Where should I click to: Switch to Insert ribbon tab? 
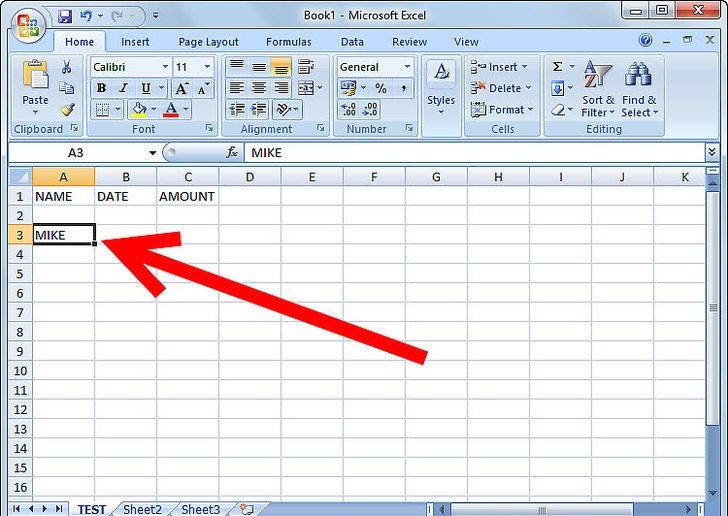pyautogui.click(x=135, y=42)
